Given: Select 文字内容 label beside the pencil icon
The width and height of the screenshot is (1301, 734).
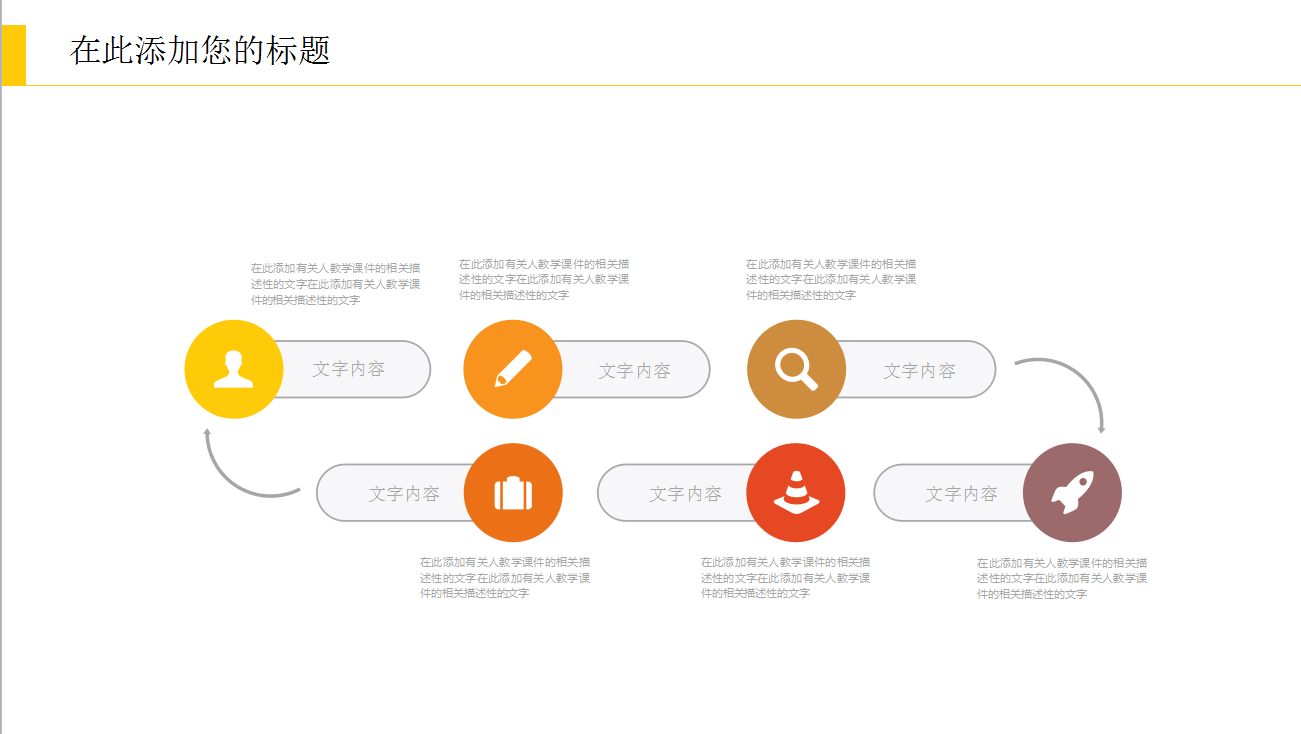Looking at the screenshot, I should point(635,371).
